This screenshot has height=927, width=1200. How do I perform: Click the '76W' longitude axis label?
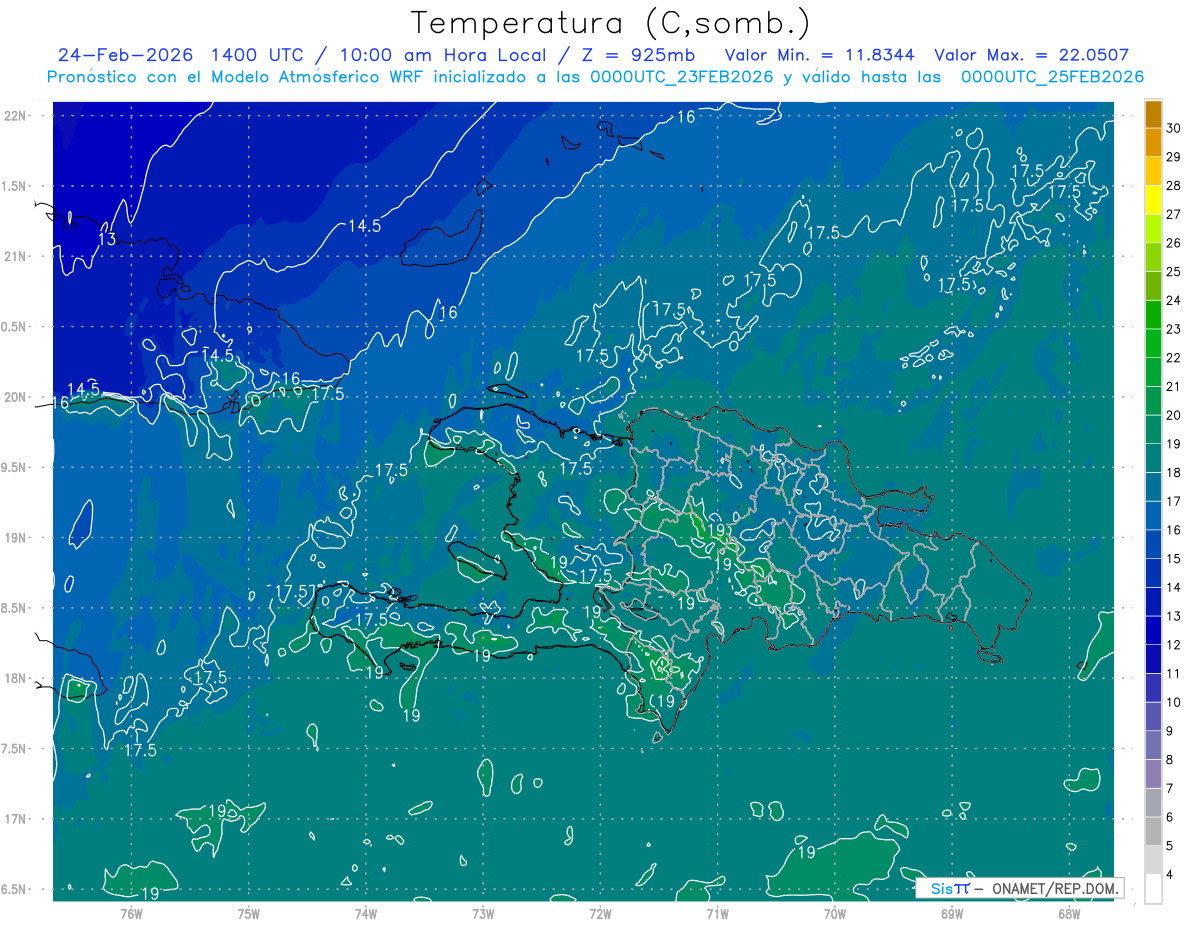tap(131, 913)
